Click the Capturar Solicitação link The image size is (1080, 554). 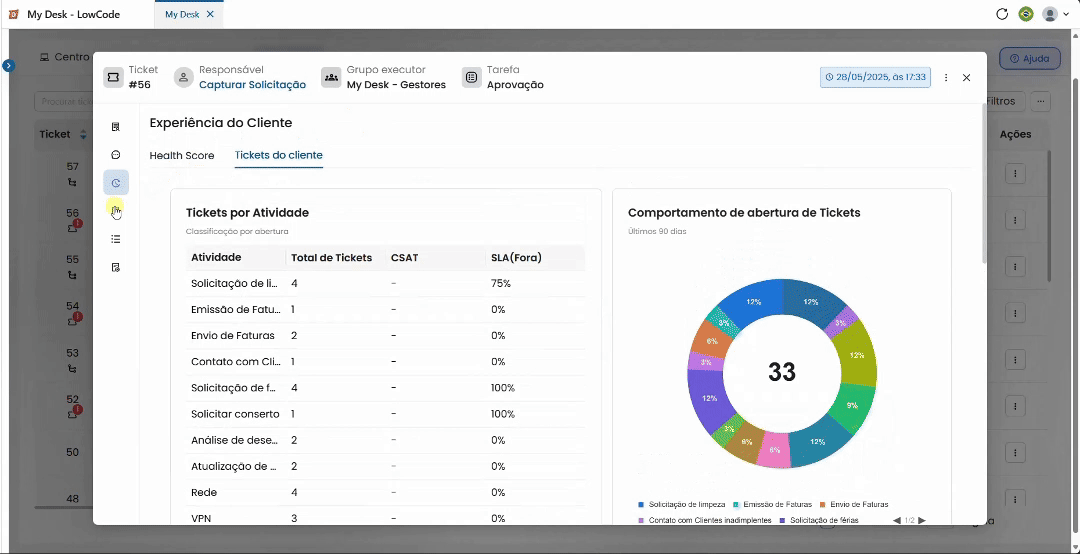click(252, 85)
